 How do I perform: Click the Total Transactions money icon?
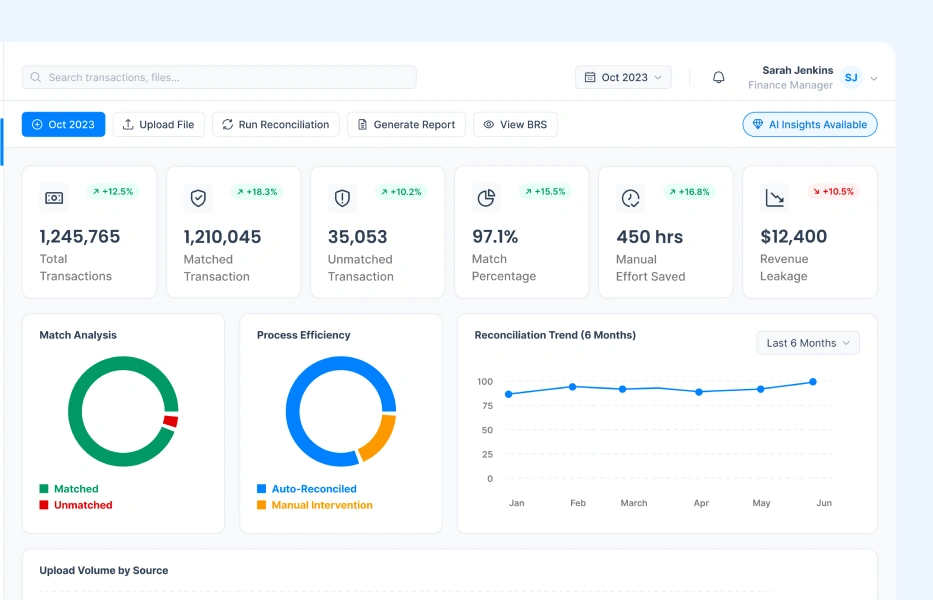[54, 198]
